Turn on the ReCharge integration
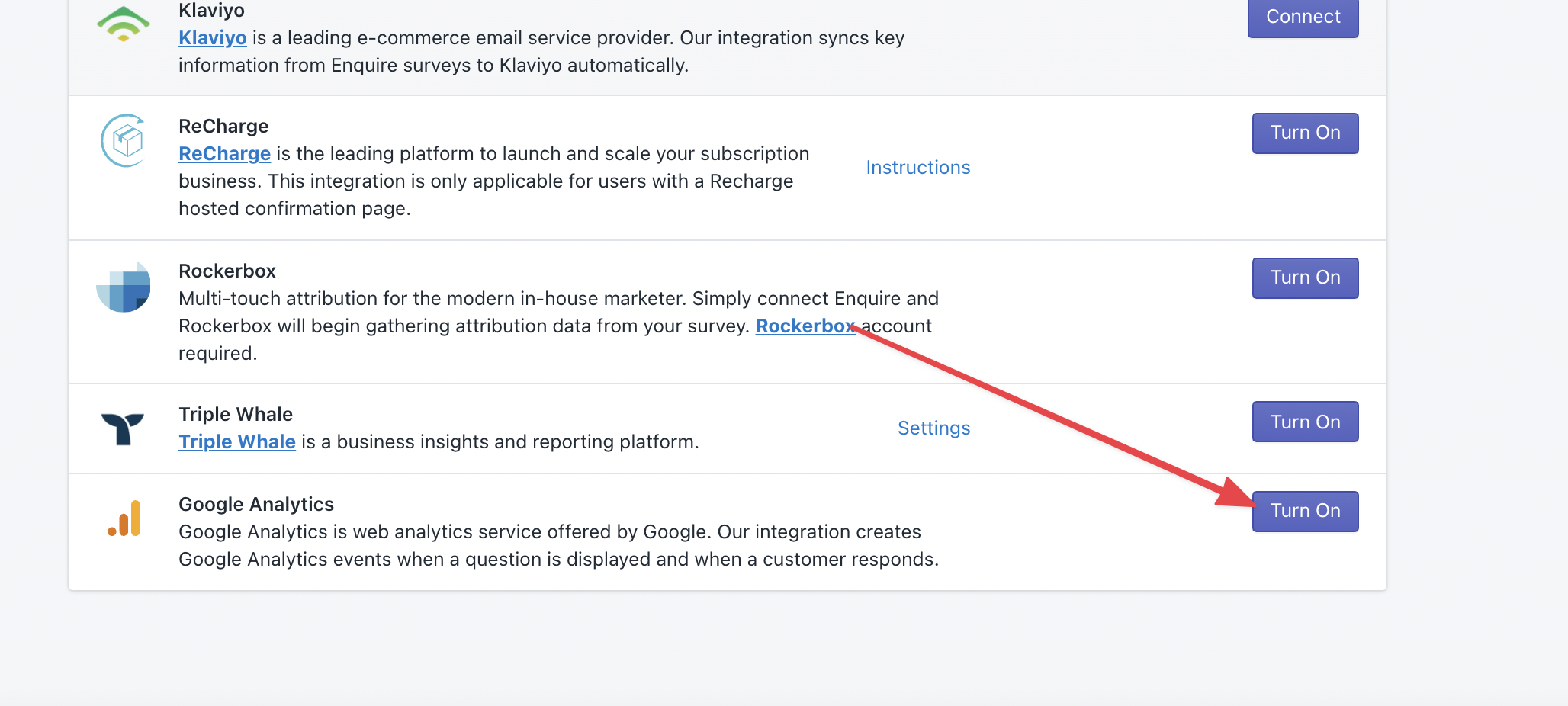 pyautogui.click(x=1306, y=133)
